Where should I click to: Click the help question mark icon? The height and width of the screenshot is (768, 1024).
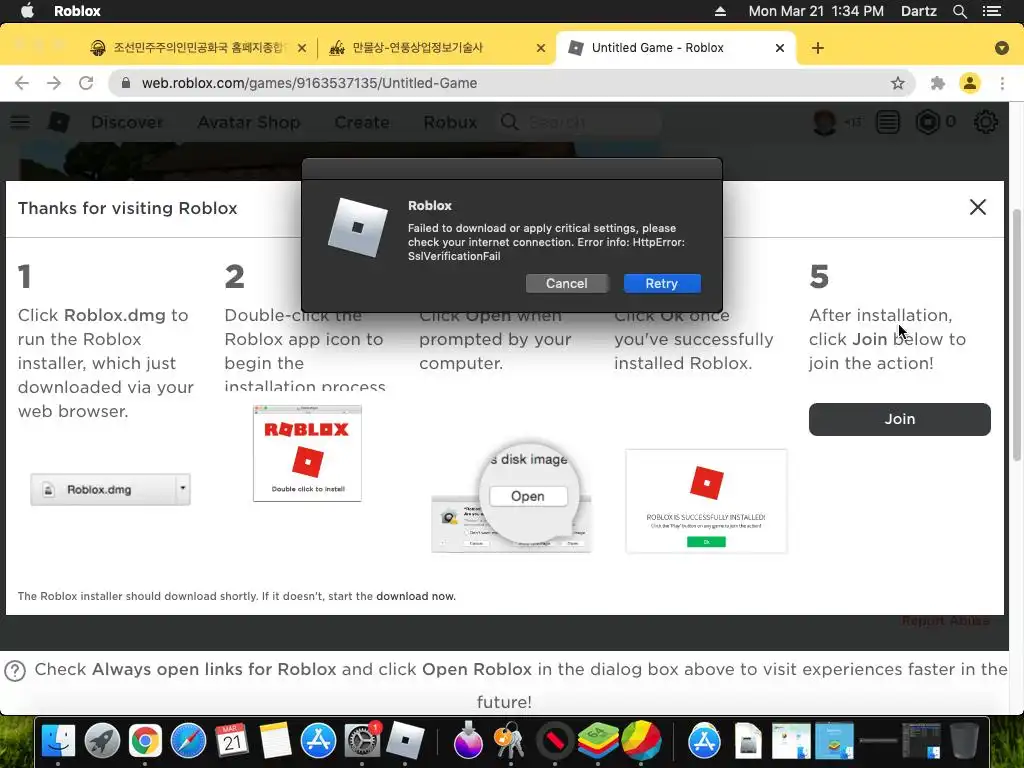(14, 671)
